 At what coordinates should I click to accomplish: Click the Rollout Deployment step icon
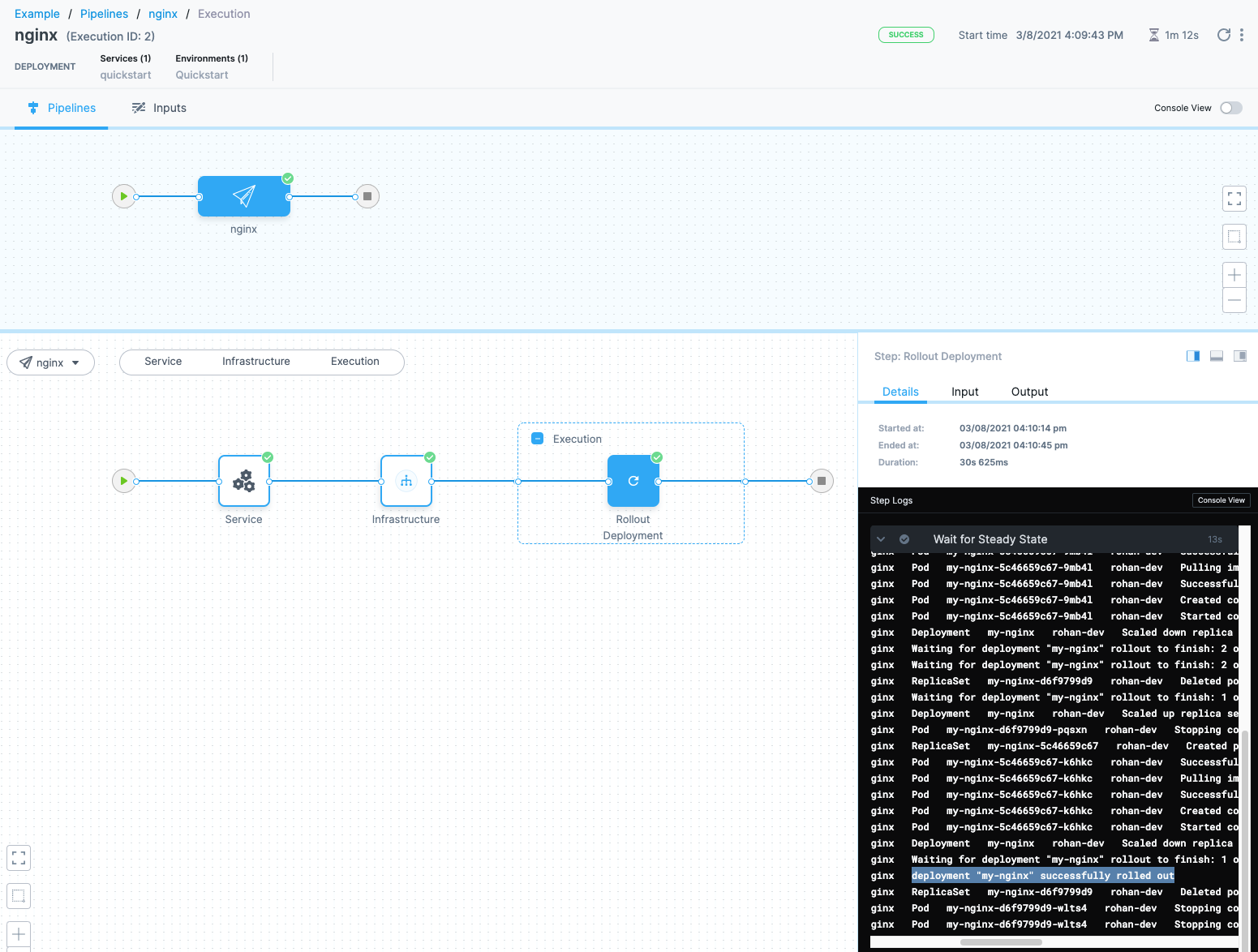click(x=633, y=481)
